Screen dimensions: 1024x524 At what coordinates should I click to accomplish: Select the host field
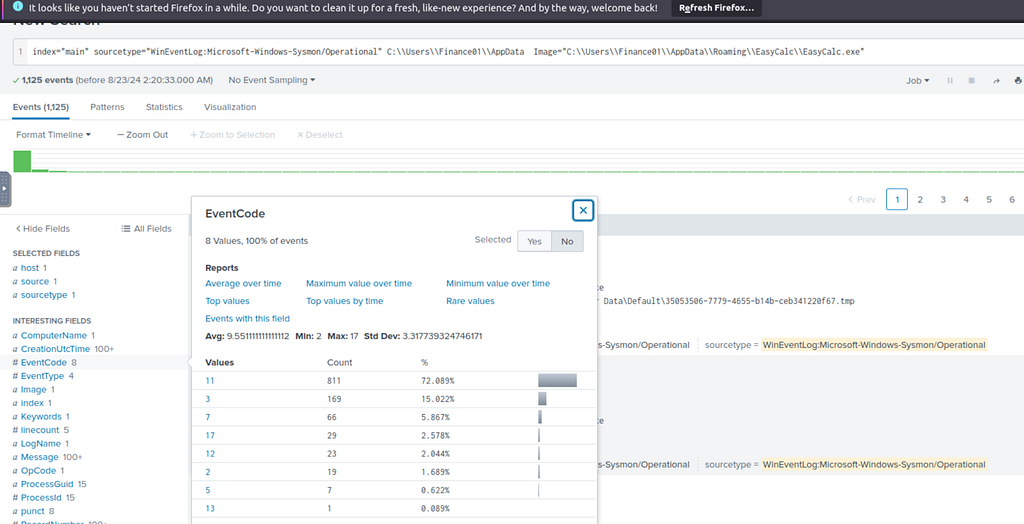[30, 268]
